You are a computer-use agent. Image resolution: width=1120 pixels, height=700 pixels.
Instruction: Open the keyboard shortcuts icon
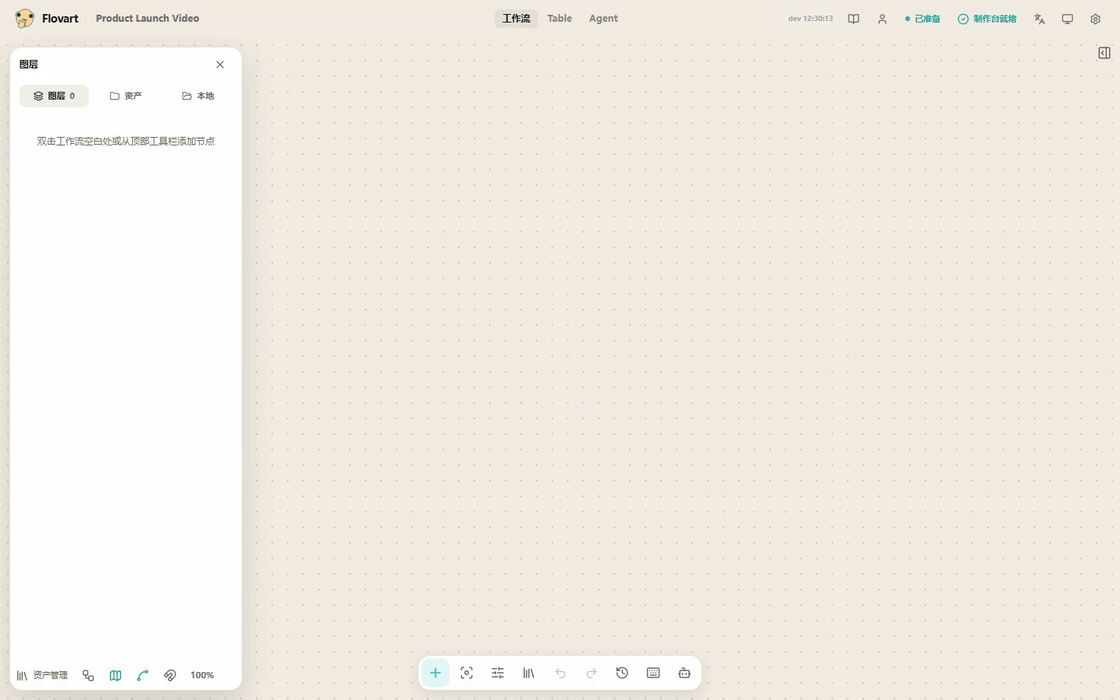point(653,673)
